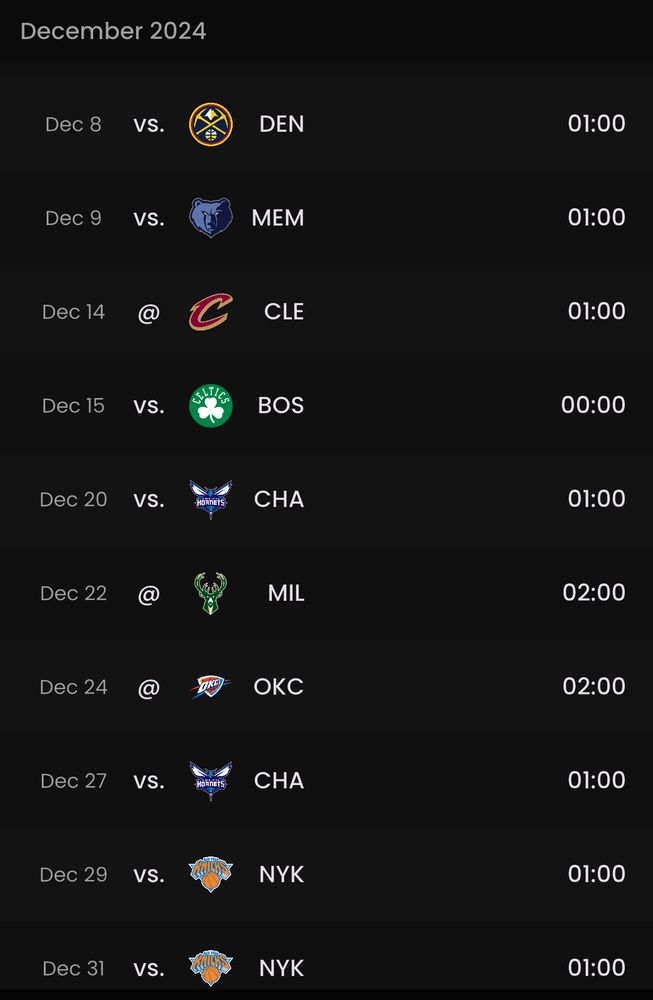Click the Knicks logo on Dec 31
Image resolution: width=653 pixels, height=1000 pixels.
tap(210, 968)
